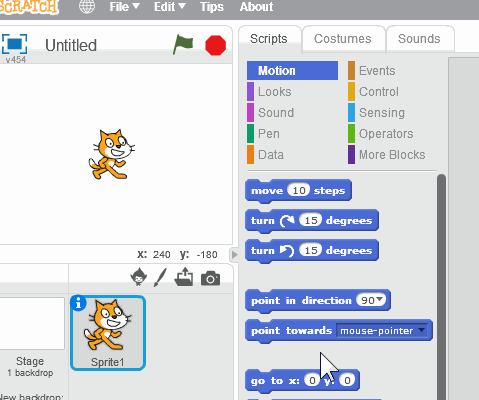Image resolution: width=479 pixels, height=400 pixels.
Task: Select the Looks block category
Action: pyautogui.click(x=269, y=92)
